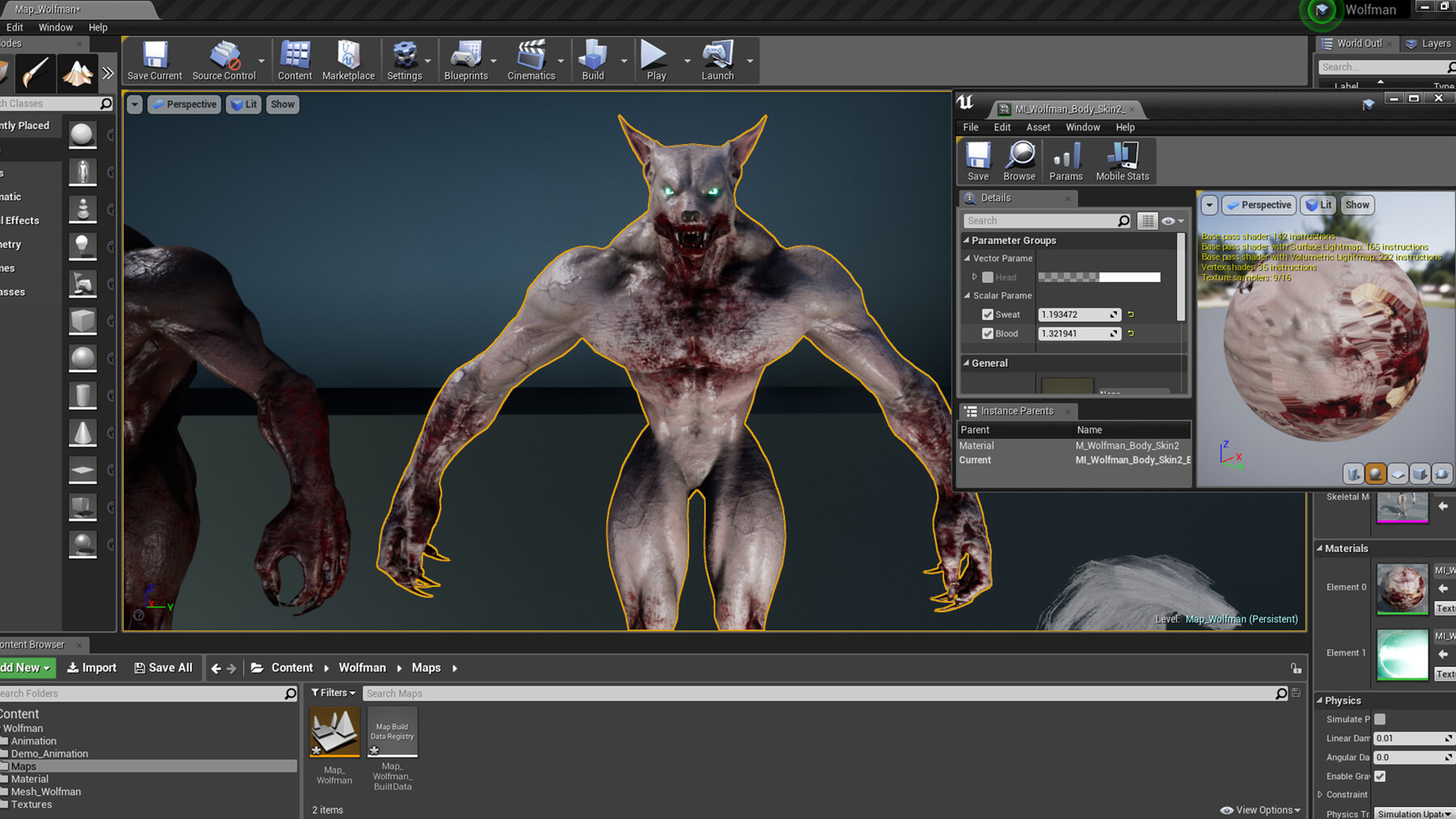Select the Landscape mode icon
Screen dimensions: 1456x819
(x=78, y=73)
